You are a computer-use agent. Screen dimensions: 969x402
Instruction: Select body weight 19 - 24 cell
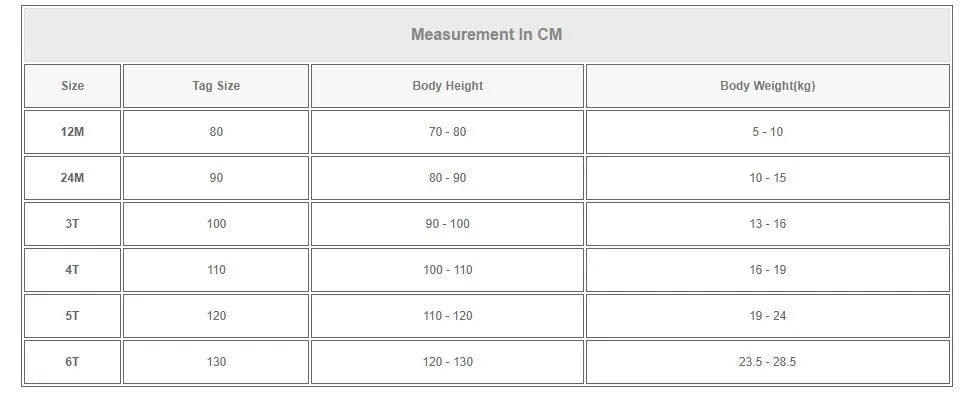click(x=767, y=316)
